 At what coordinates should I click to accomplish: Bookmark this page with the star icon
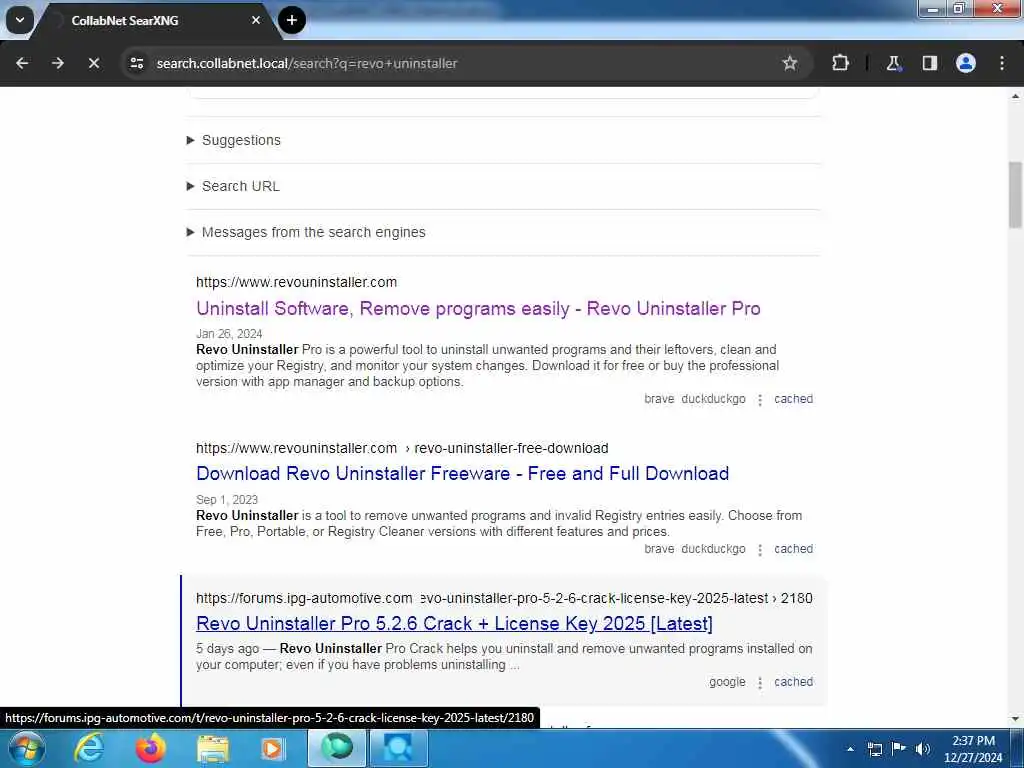click(790, 63)
